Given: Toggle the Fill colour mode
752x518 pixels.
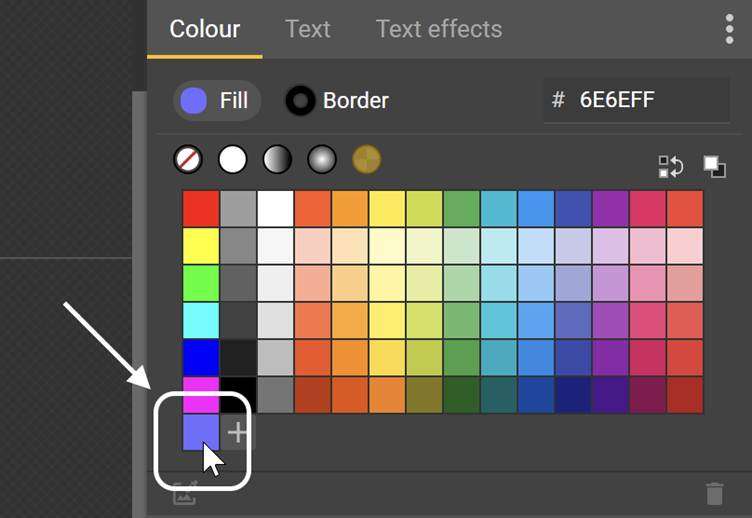Looking at the screenshot, I should (217, 101).
